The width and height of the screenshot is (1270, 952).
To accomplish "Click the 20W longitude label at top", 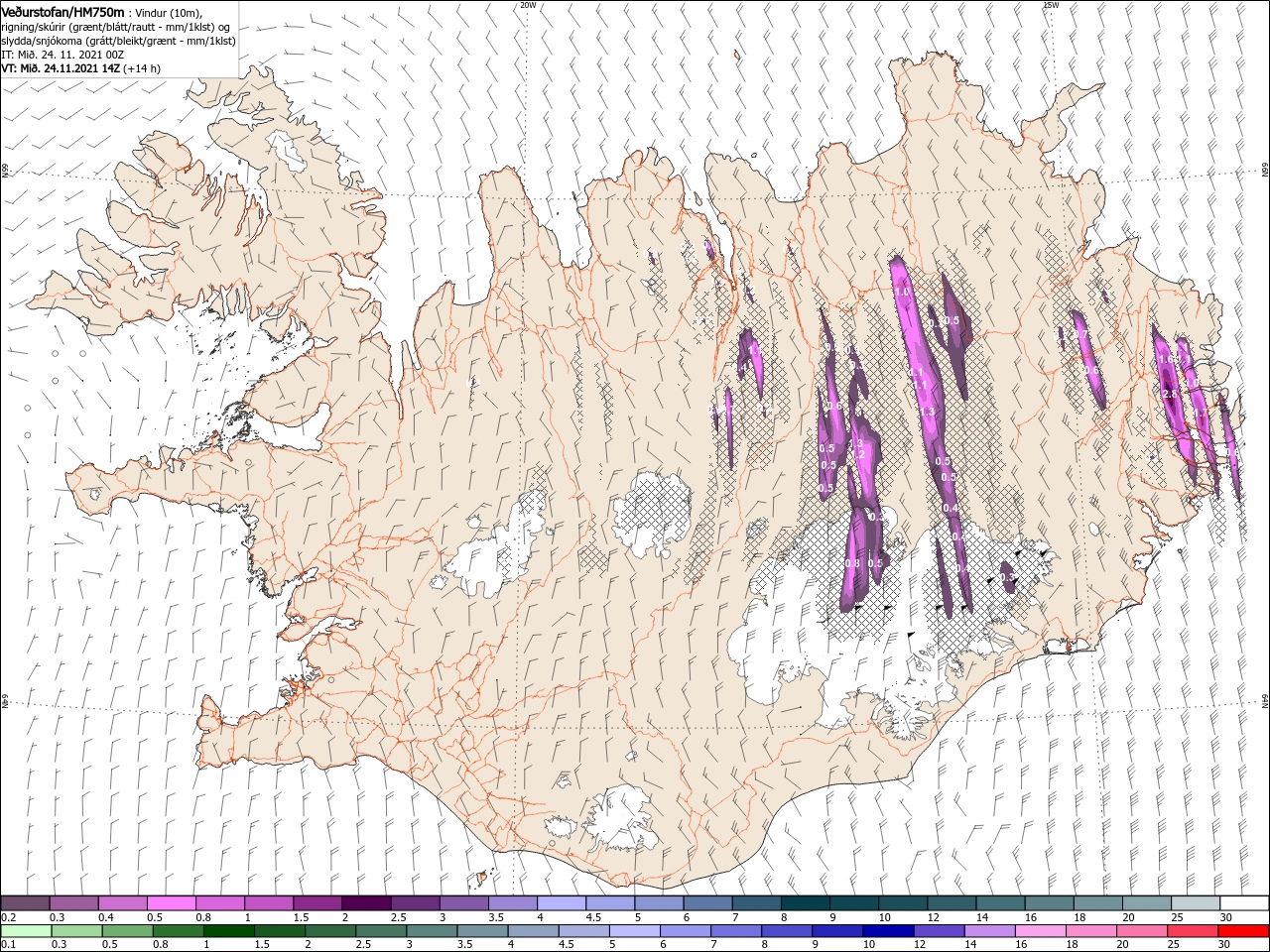I will coord(528,5).
